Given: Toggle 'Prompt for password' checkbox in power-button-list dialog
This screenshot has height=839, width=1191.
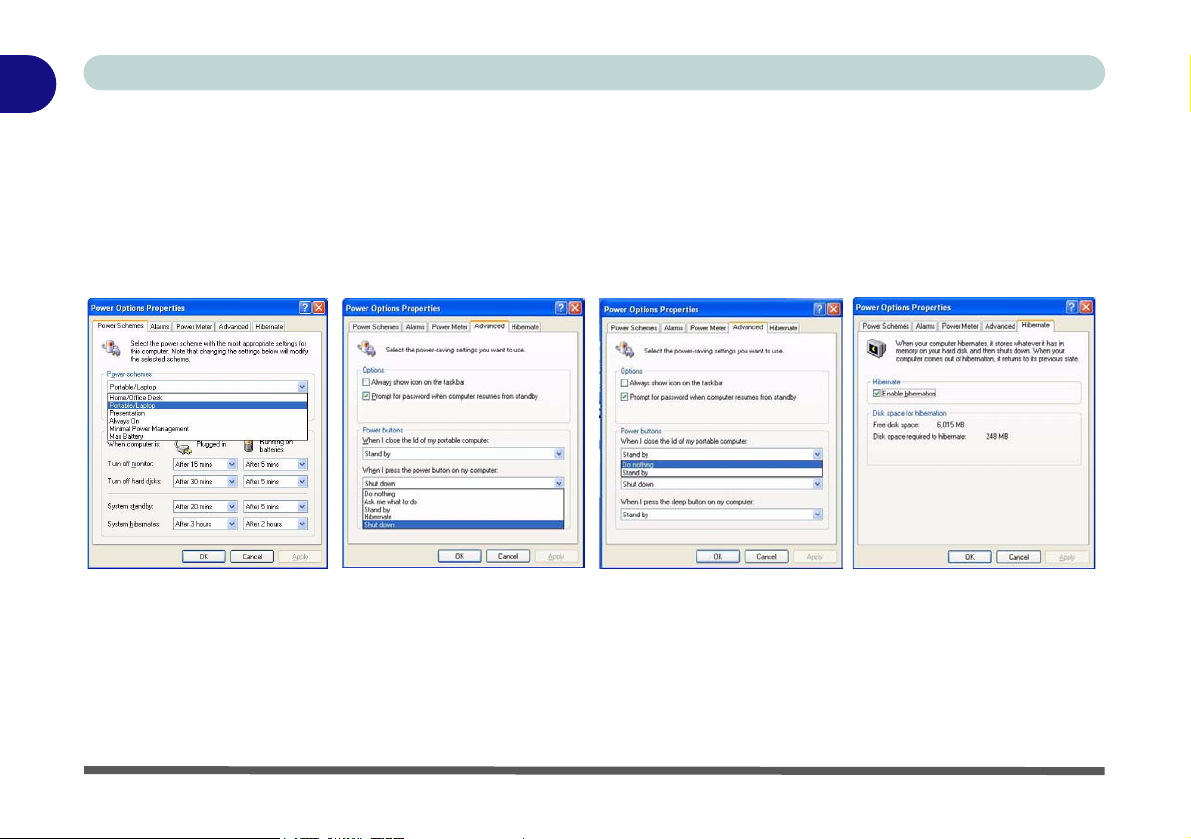Looking at the screenshot, I should click(366, 396).
